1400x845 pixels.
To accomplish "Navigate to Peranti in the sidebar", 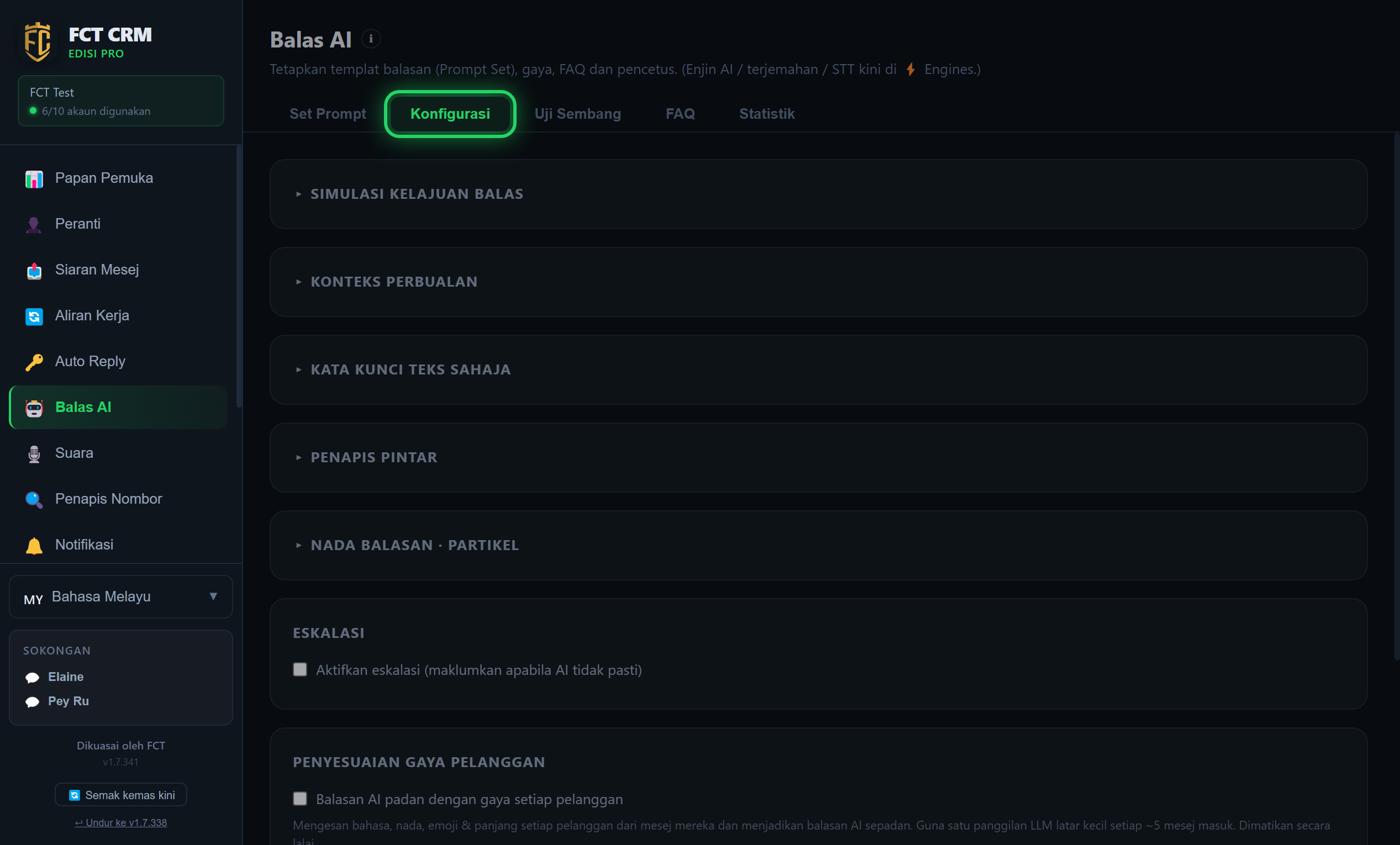I will pos(118,224).
